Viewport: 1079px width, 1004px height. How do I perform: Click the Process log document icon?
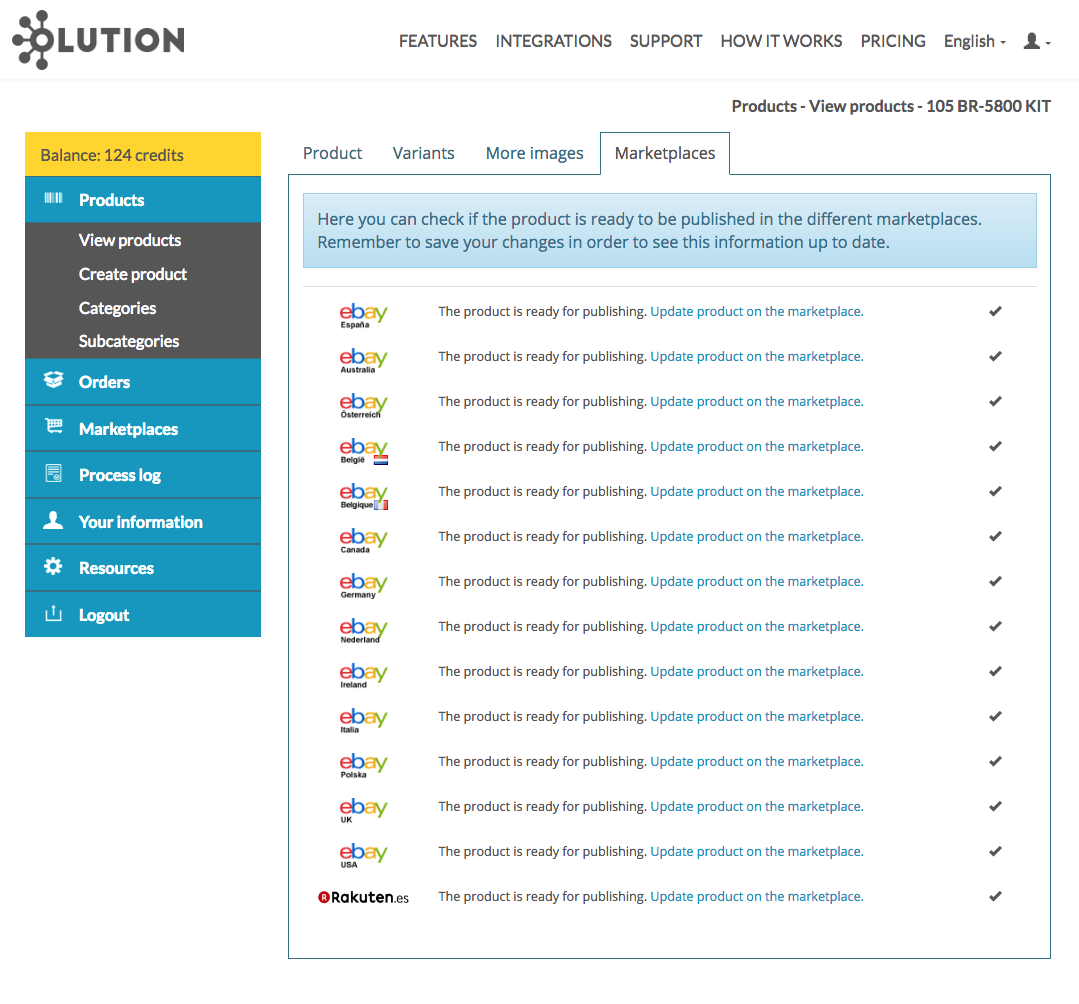[x=53, y=473]
